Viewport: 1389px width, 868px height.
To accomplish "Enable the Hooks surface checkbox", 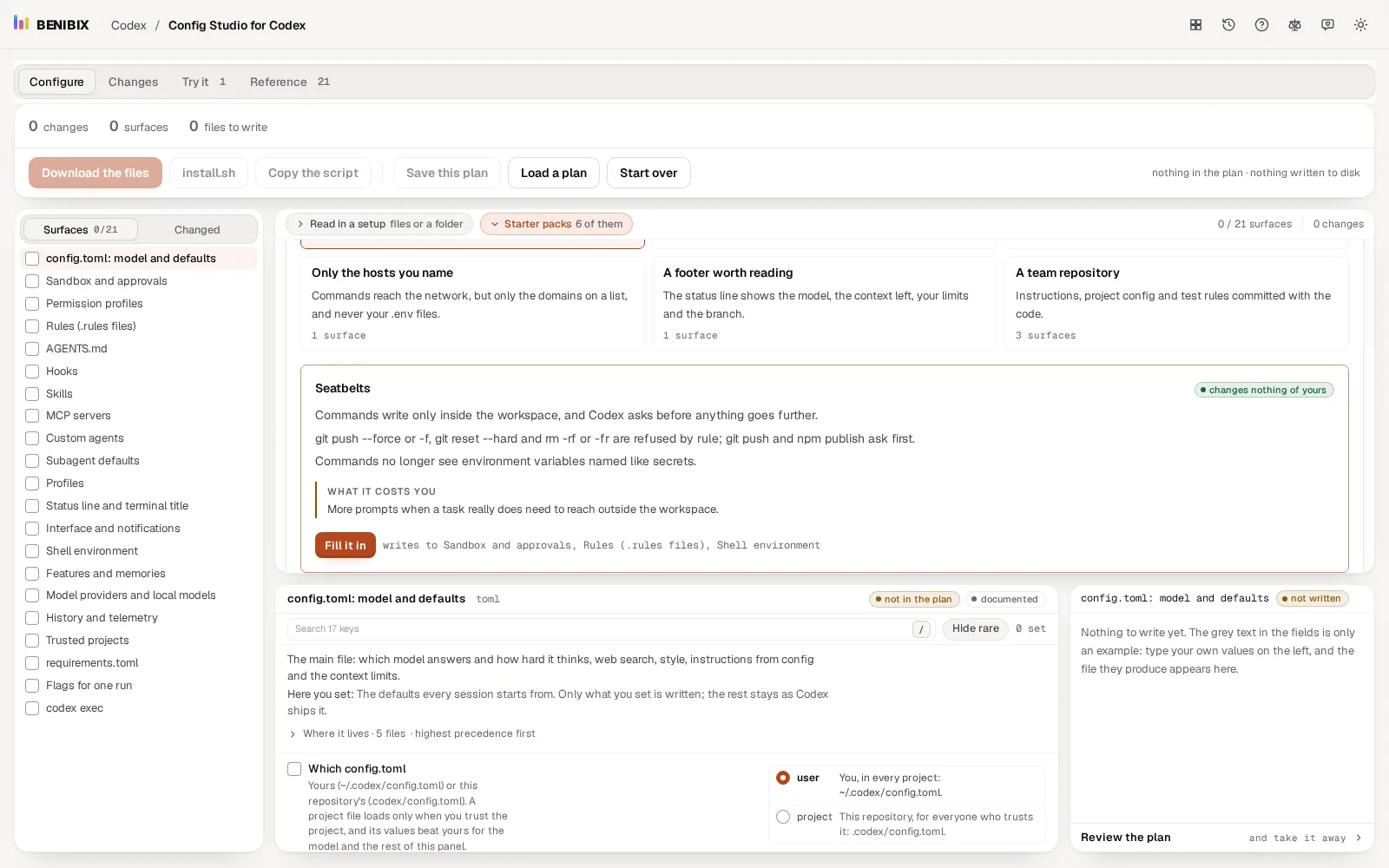I will pos(32,372).
